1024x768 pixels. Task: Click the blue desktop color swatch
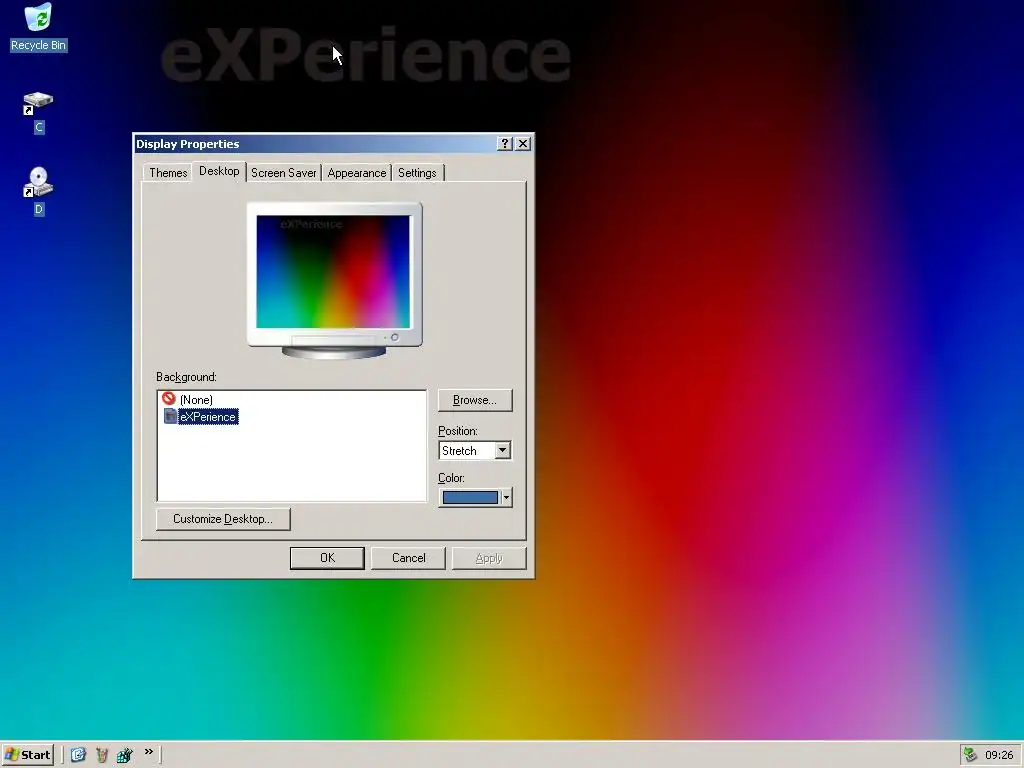click(470, 498)
